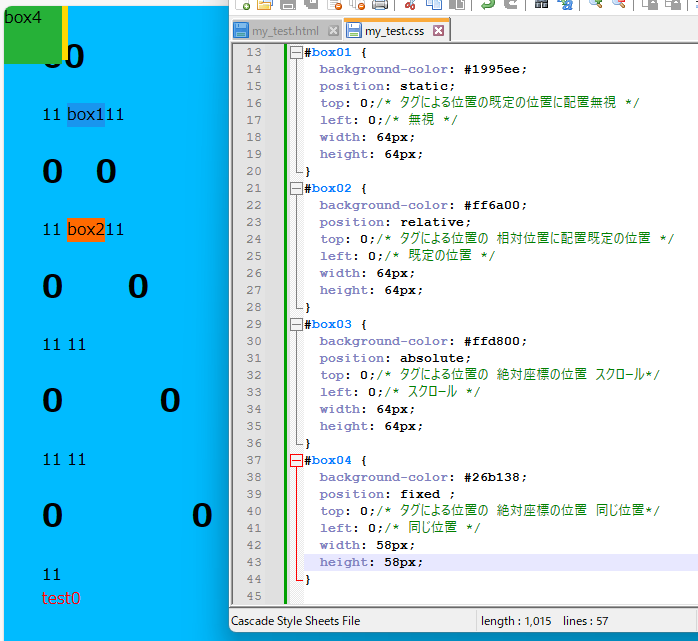Screen dimensions: 698x641
Task: Click the #box03 selector text
Action: 328,325
